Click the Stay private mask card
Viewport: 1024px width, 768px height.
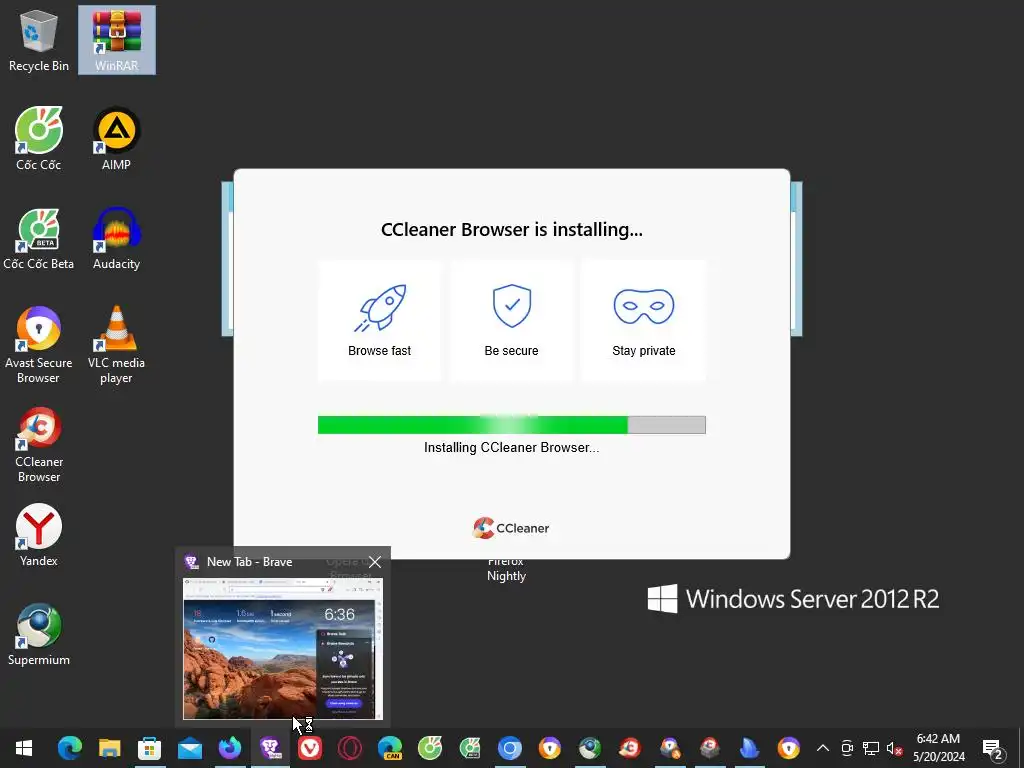643,320
